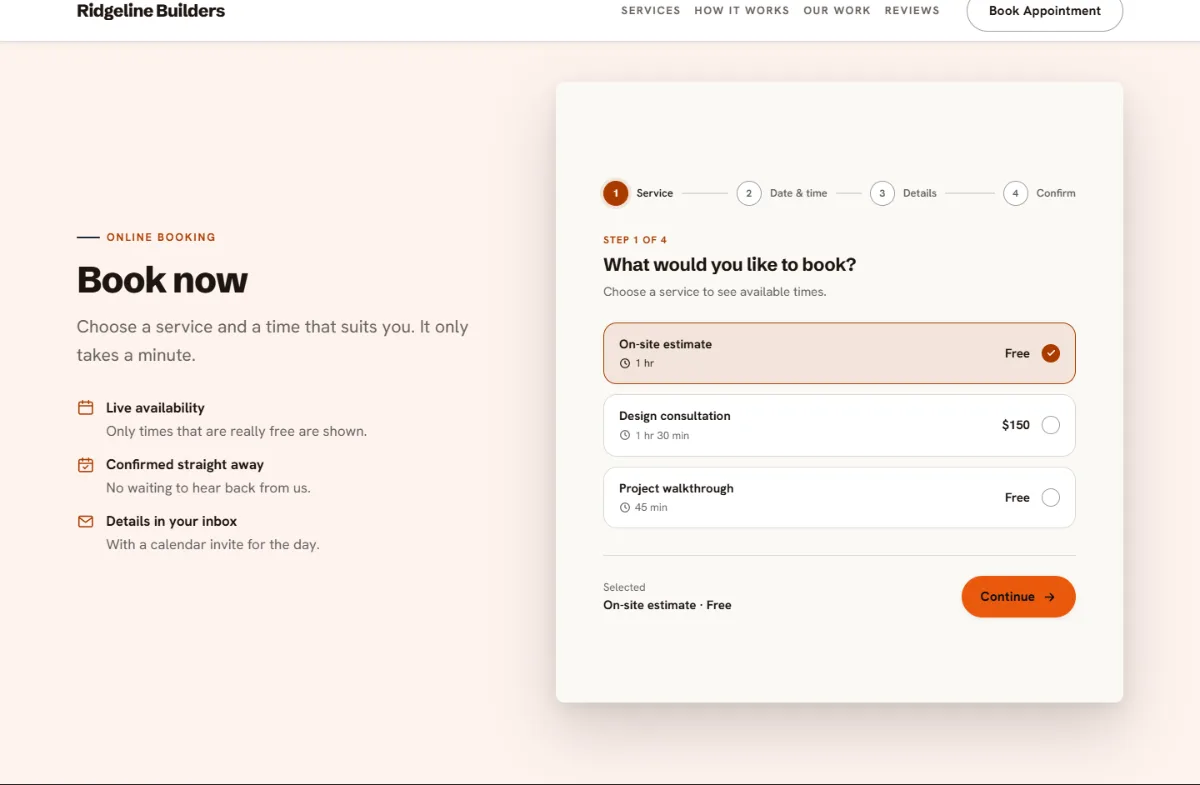Screen dimensions: 1200x785
Task: Open the Services nav item
Action: click(x=651, y=11)
